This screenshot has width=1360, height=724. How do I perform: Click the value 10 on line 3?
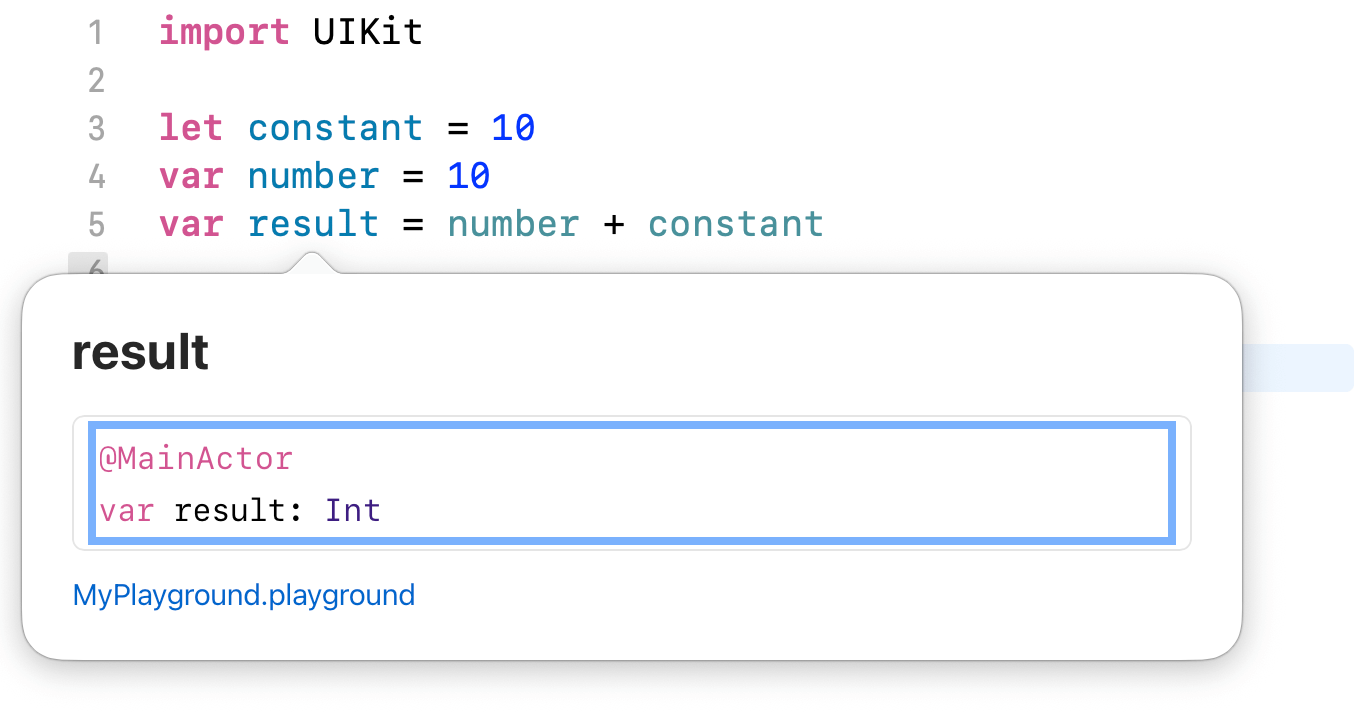point(513,129)
